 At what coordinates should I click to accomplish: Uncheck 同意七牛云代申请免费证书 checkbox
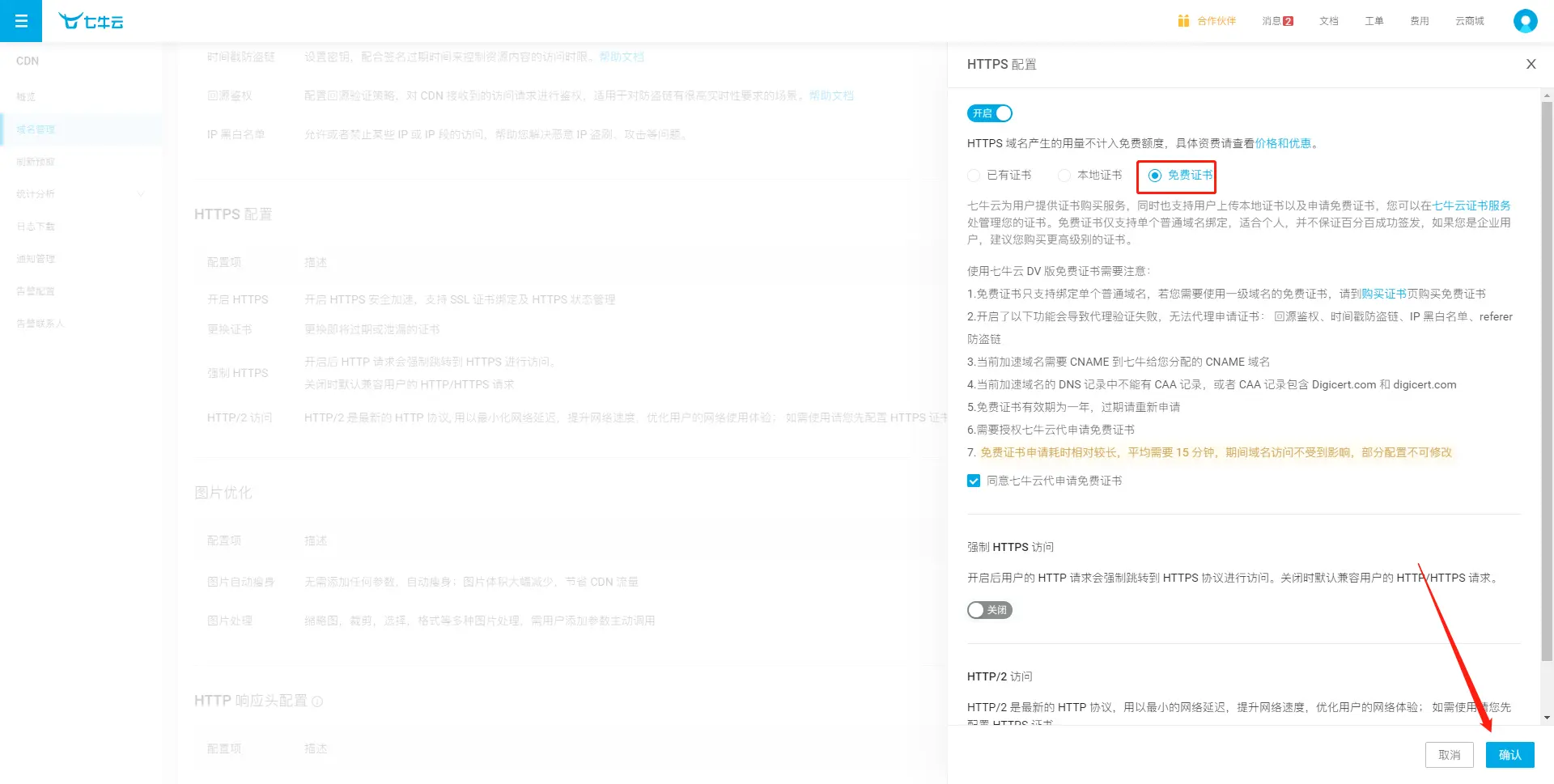click(x=974, y=481)
